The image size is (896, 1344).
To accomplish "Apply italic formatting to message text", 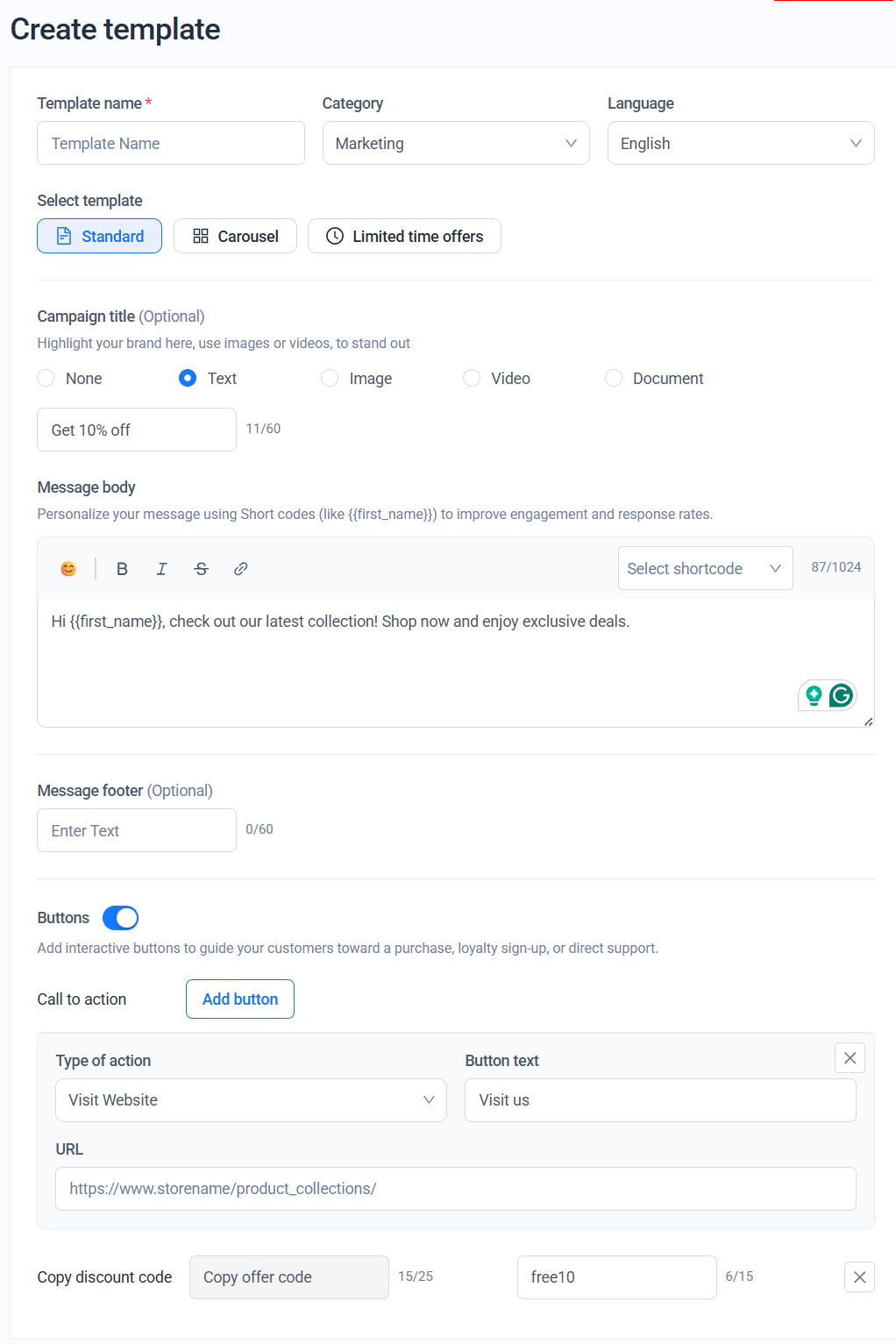I will pyautogui.click(x=161, y=569).
